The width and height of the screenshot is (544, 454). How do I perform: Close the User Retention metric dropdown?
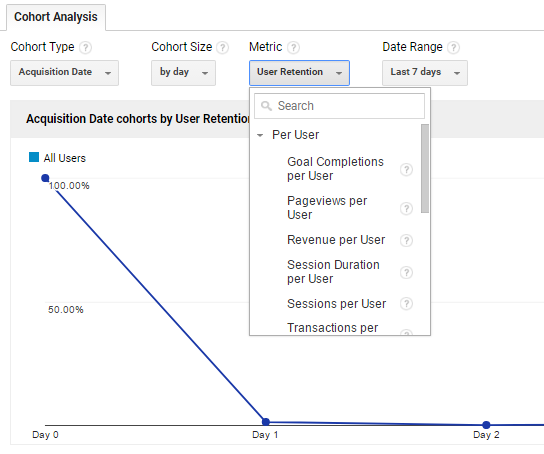[x=299, y=73]
